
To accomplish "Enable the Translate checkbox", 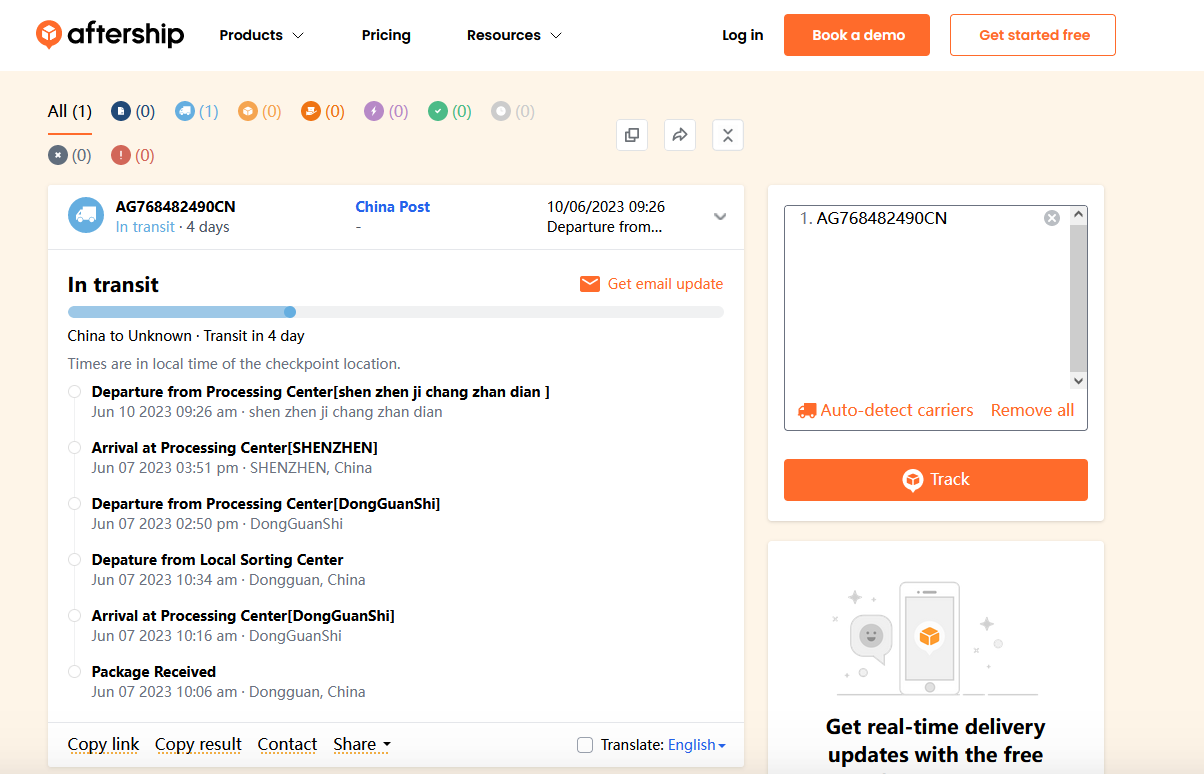I will click(x=585, y=745).
